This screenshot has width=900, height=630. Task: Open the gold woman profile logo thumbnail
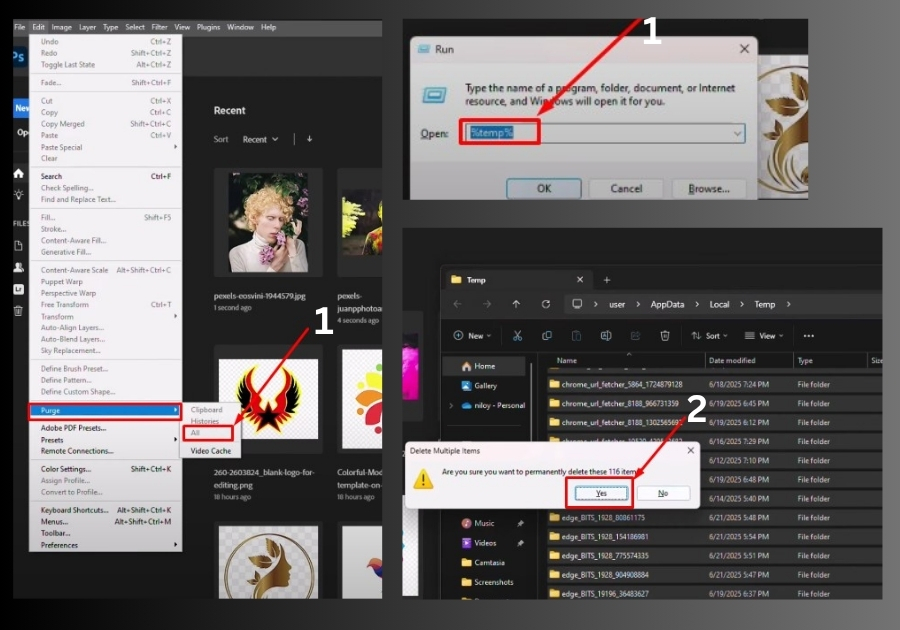tap(269, 561)
